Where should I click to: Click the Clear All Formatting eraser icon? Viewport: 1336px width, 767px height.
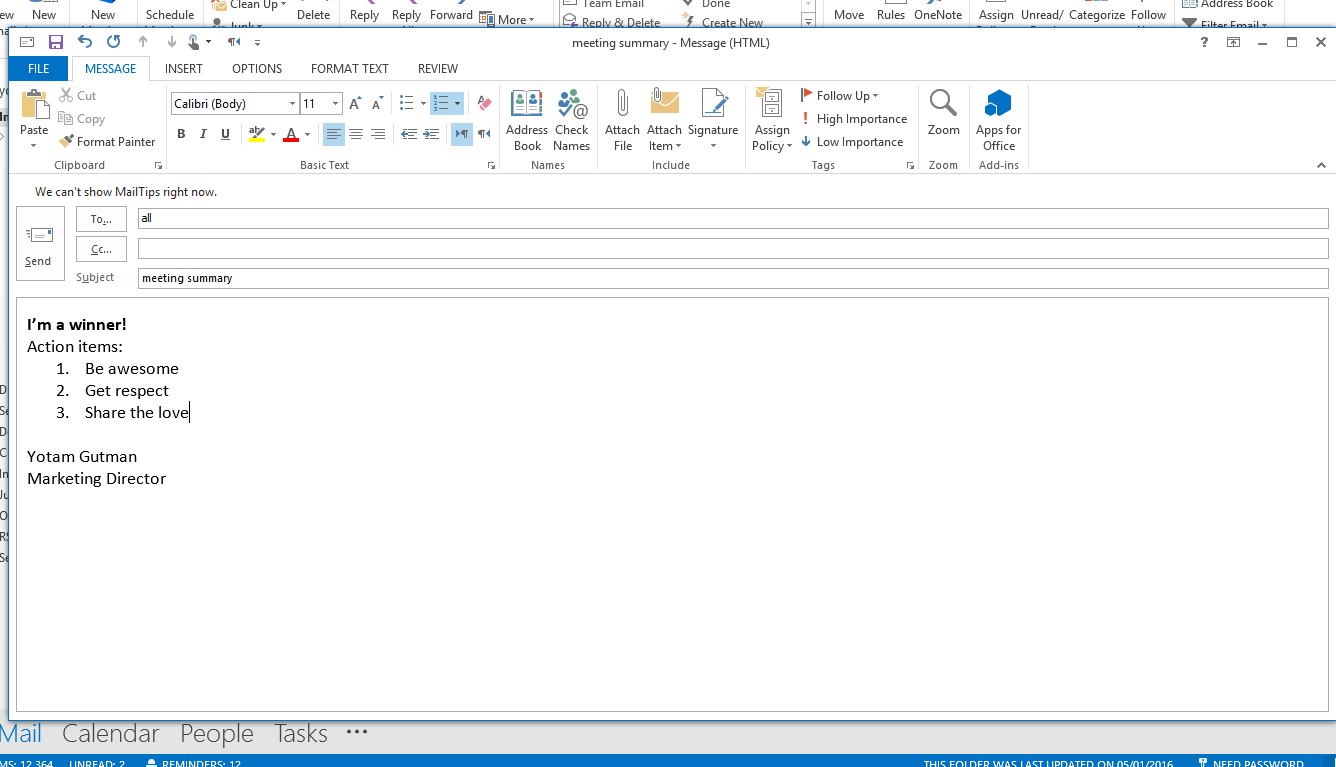pos(485,103)
